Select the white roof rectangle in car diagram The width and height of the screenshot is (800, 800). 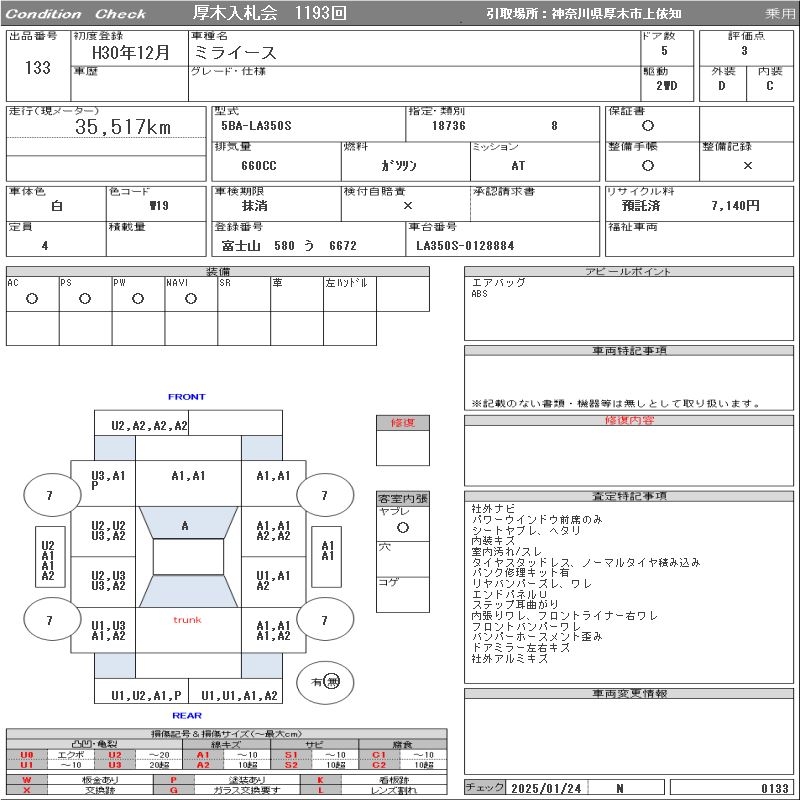[x=187, y=557]
